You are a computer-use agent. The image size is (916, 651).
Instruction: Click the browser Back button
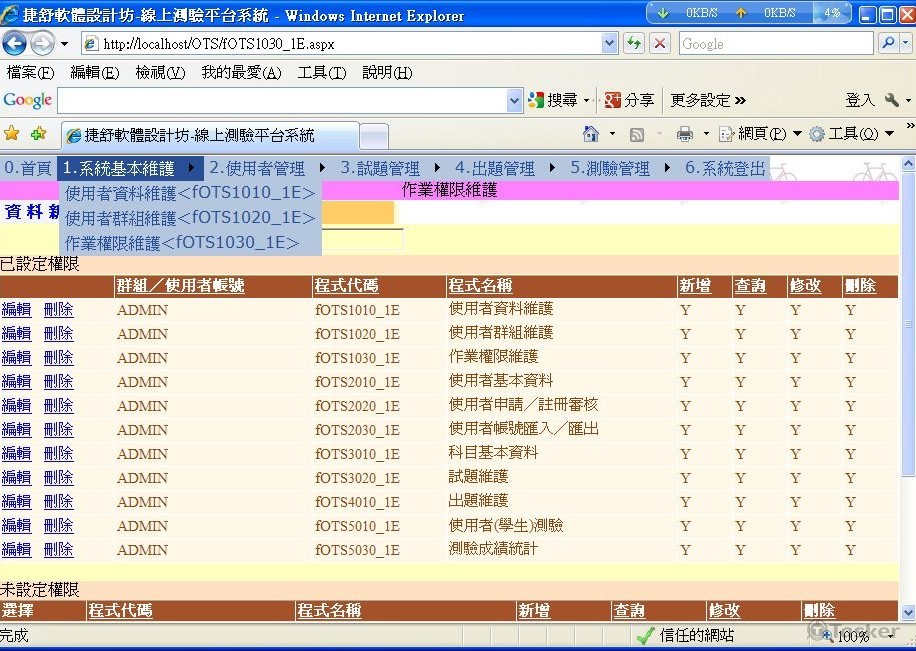click(15, 44)
